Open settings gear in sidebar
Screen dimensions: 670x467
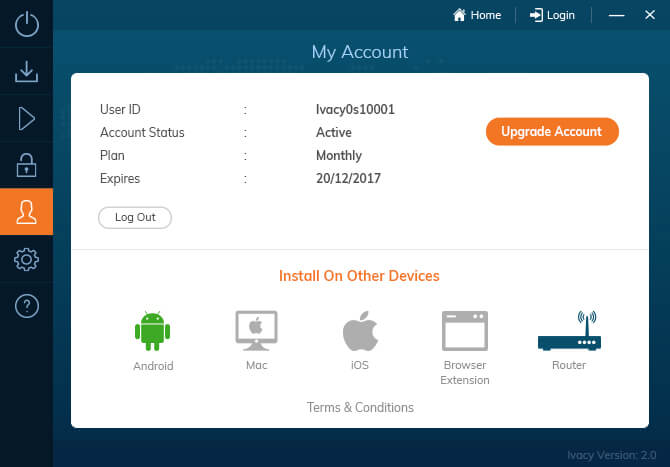26,259
